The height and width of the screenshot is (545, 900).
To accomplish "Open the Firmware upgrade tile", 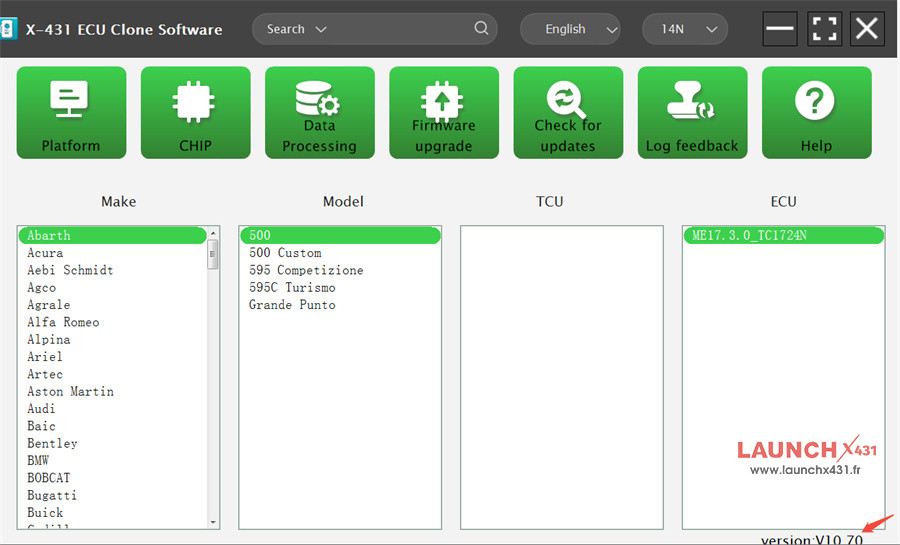I will click(x=444, y=112).
